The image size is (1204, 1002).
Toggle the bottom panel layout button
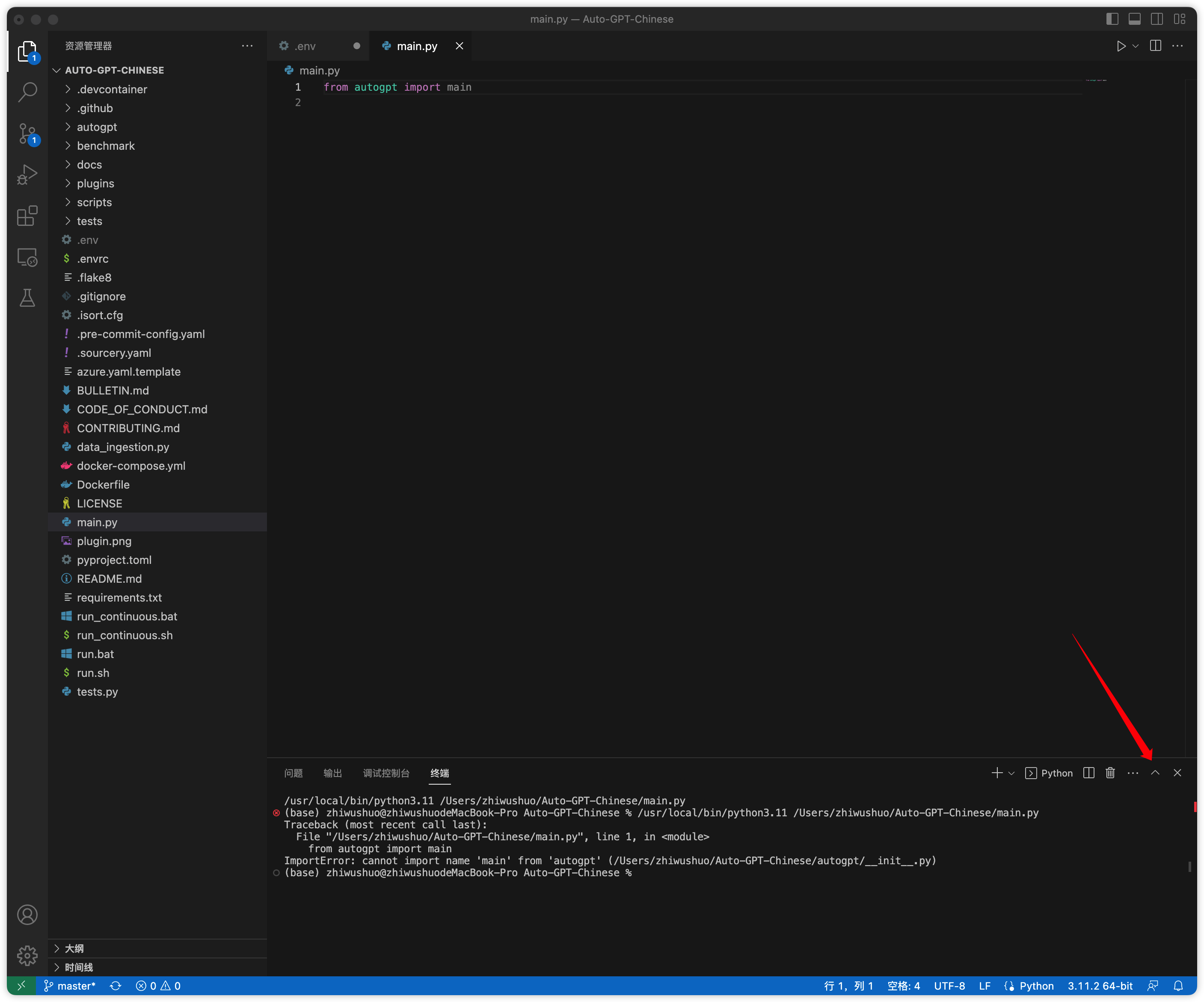(x=1134, y=19)
